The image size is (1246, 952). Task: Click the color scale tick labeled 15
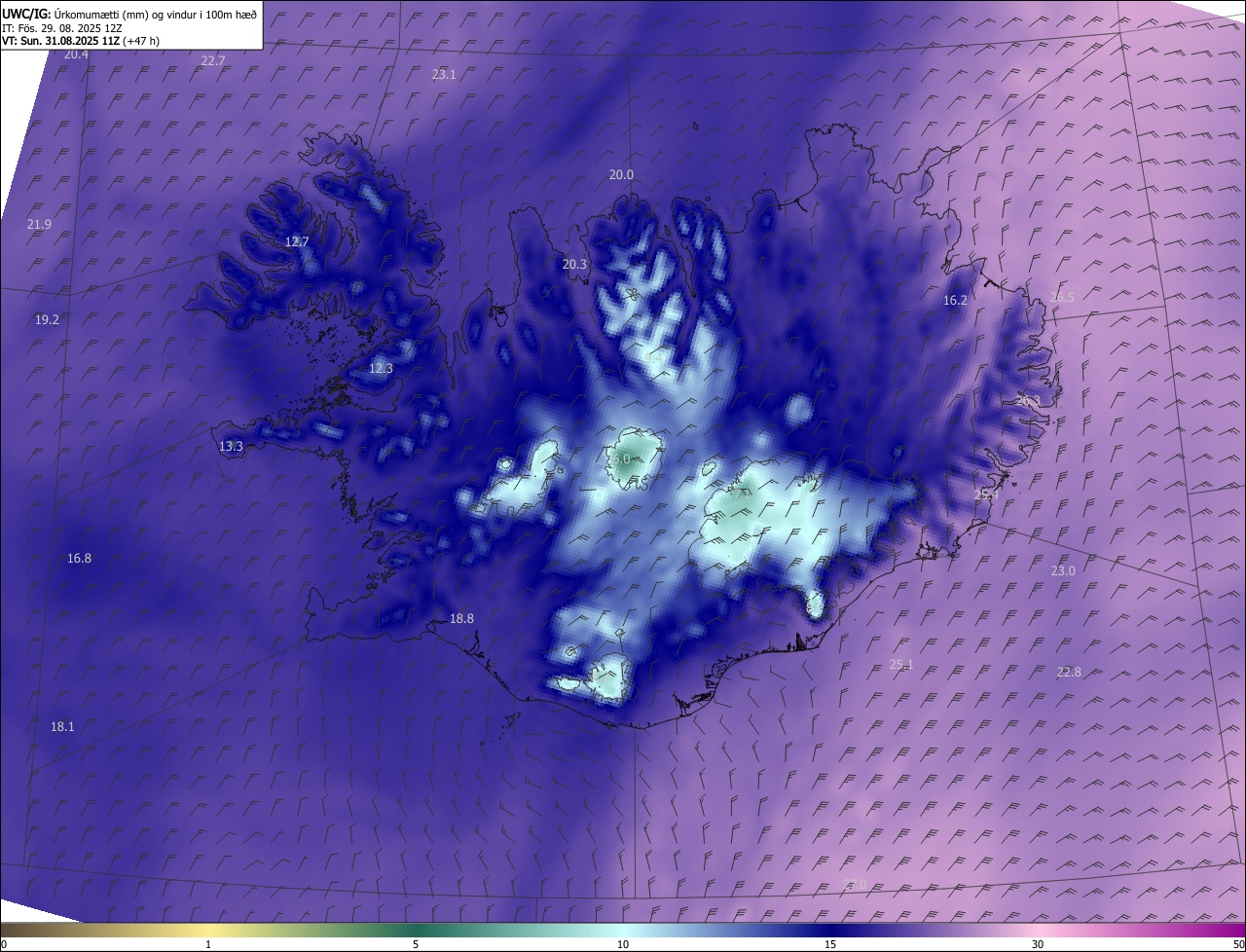[830, 944]
